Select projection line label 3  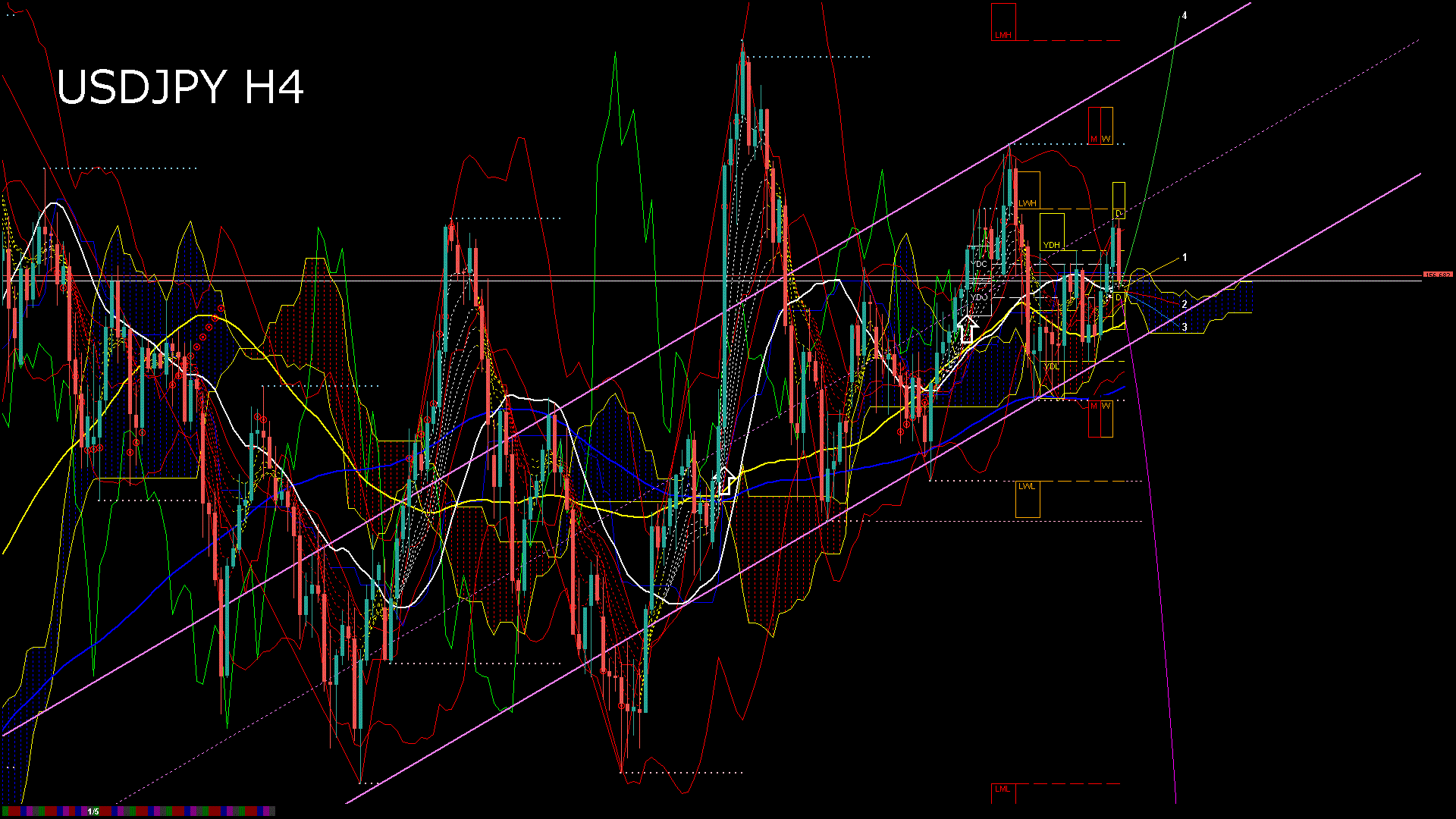click(1185, 328)
